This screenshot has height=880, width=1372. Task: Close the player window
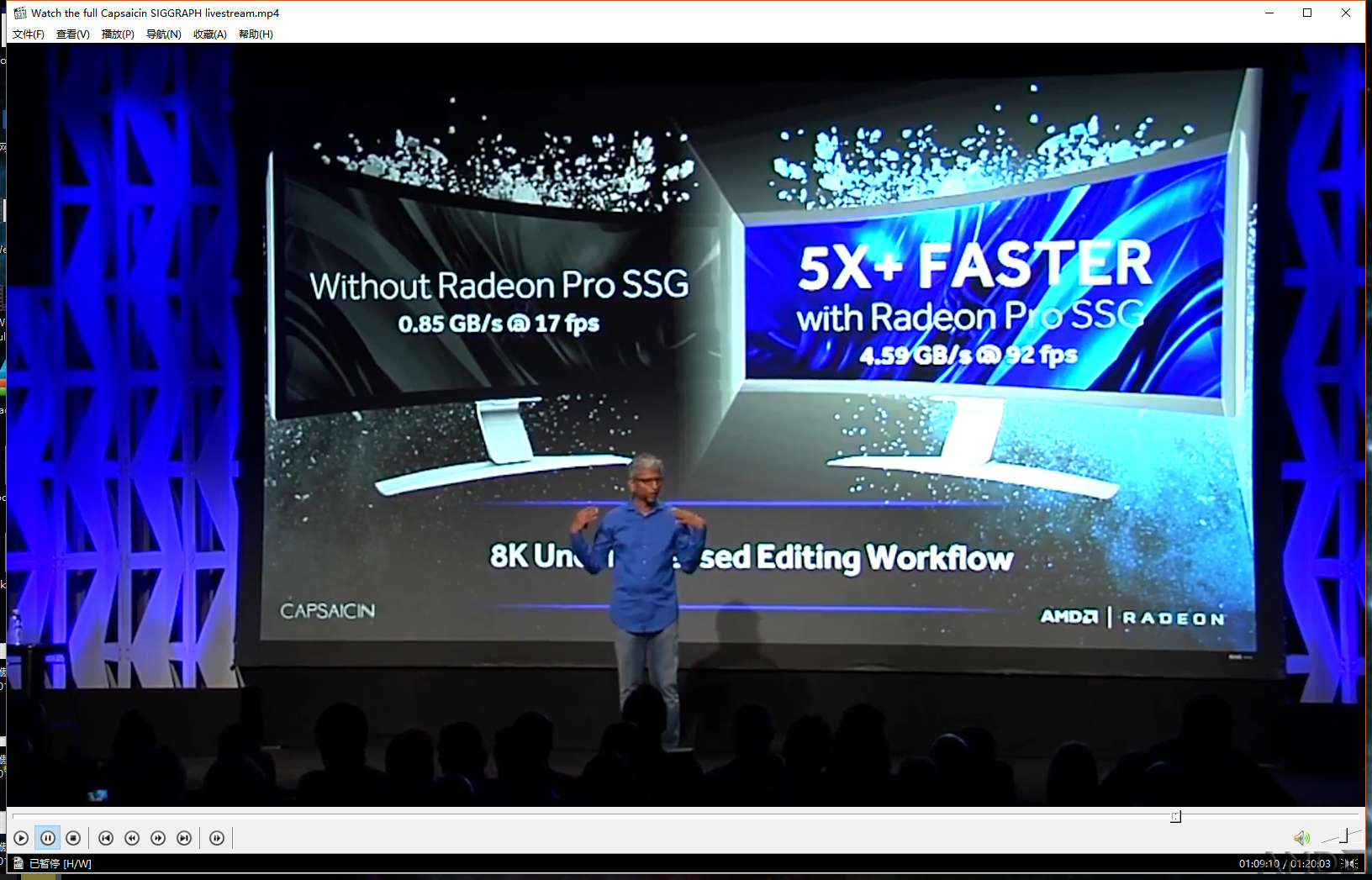1346,13
